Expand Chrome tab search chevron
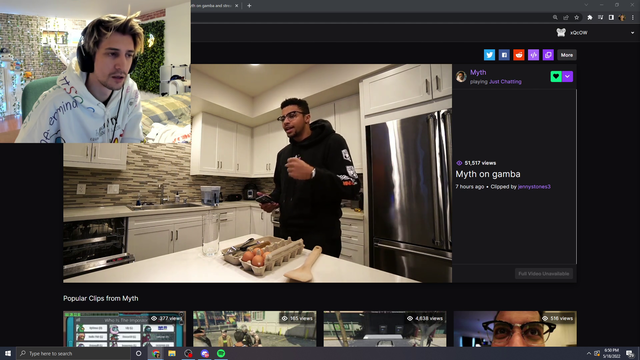This screenshot has height=360, width=640. pos(586,5)
